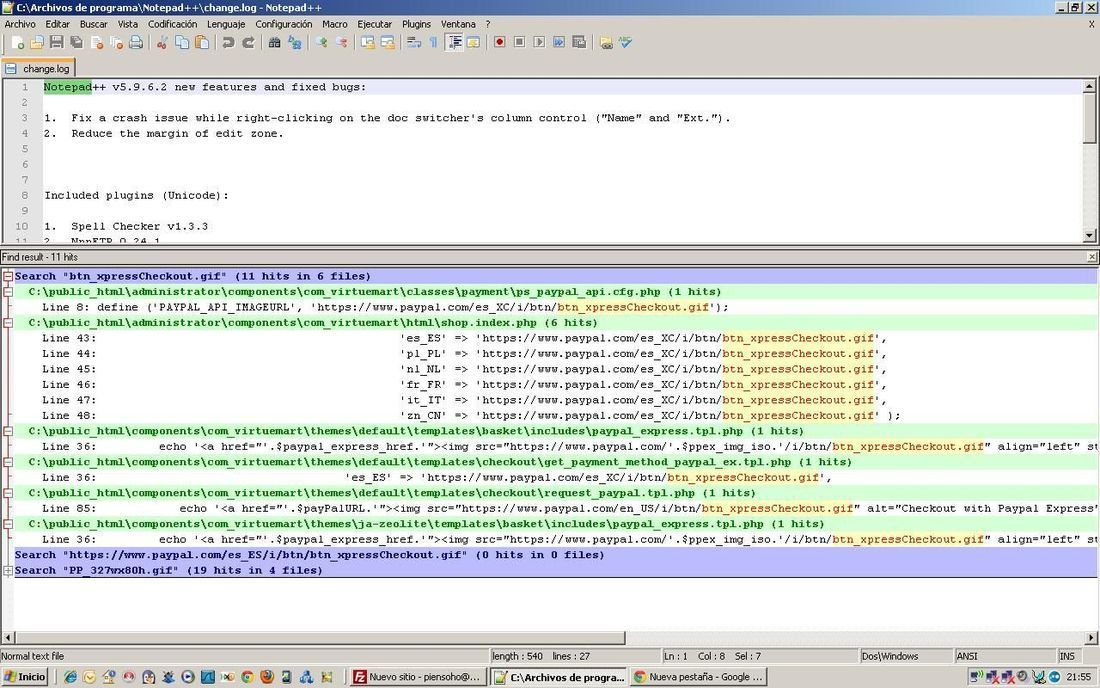The image size is (1100, 688).
Task: Click the find results horizontal scrollbar right arrow
Action: 1092,638
